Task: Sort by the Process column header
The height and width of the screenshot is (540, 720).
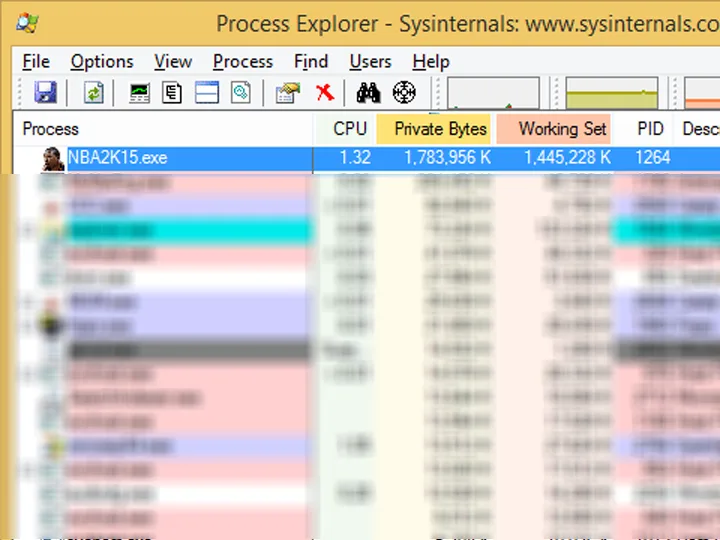Action: pos(163,129)
